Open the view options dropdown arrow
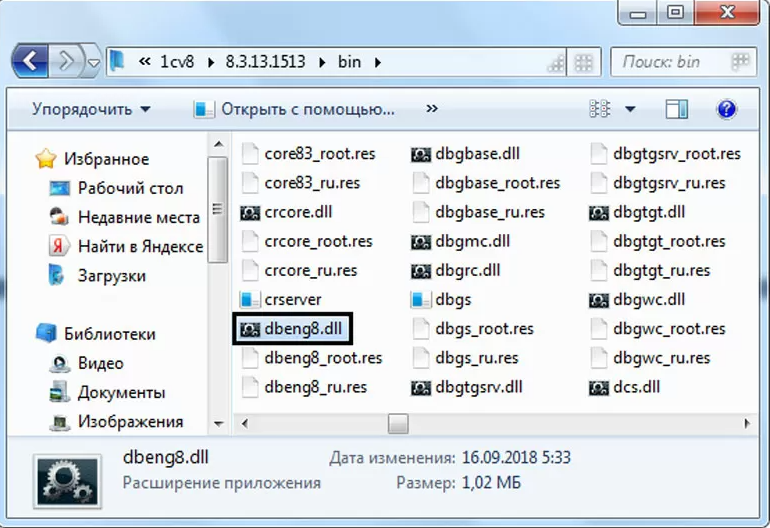This screenshot has width=770, height=528. (x=630, y=108)
